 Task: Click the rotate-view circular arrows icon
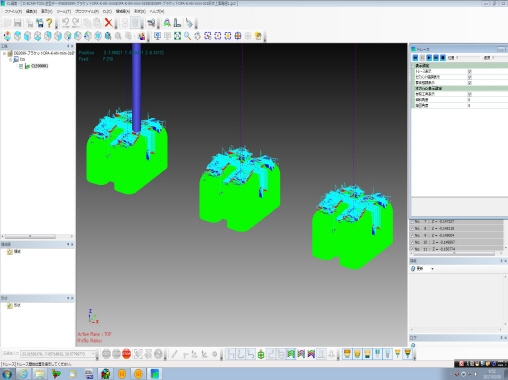[x=197, y=36]
